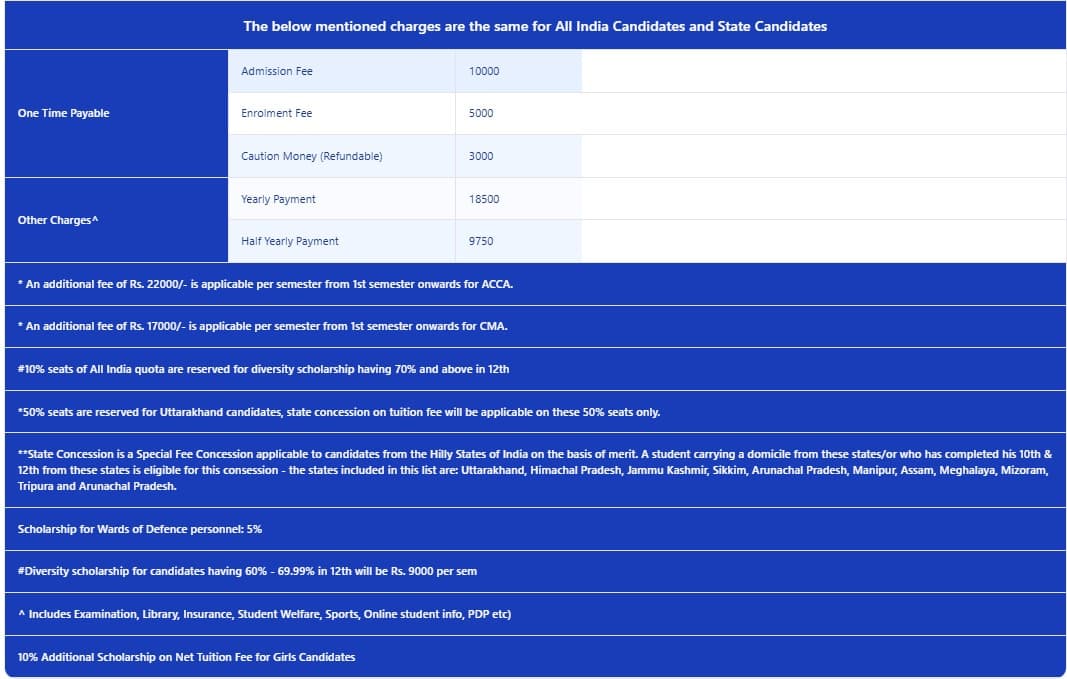1067x679 pixels.
Task: Click the One Time Payable row header
Action: click(64, 113)
